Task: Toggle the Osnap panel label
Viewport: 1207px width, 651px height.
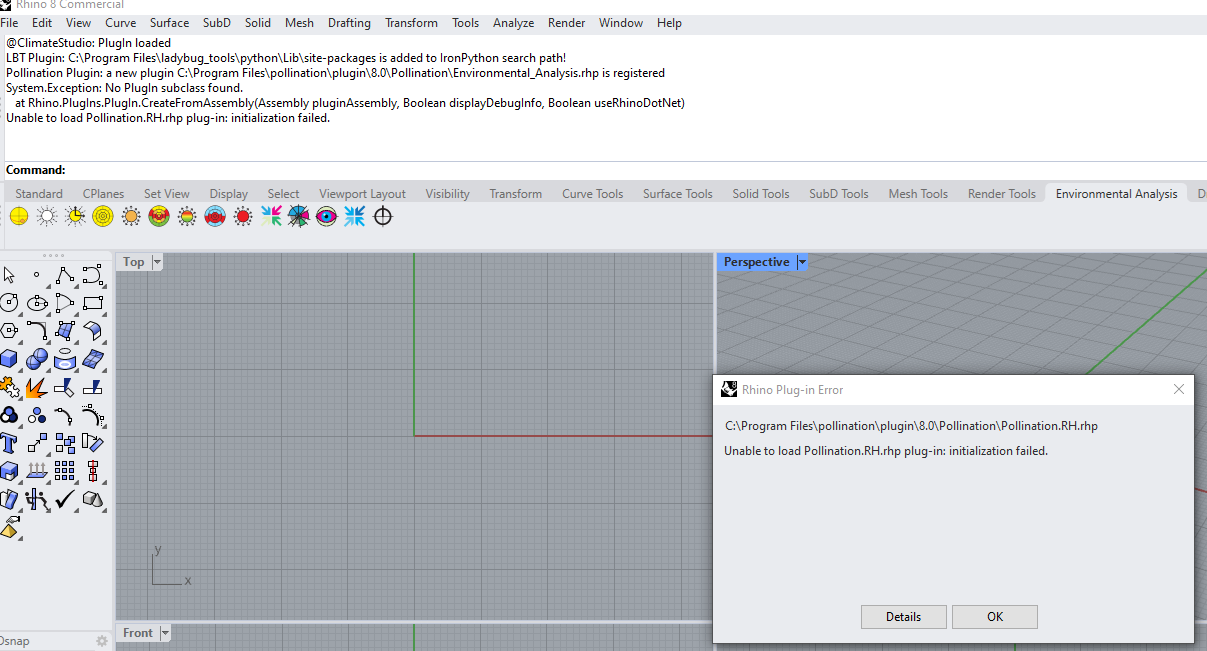Action: 14,640
